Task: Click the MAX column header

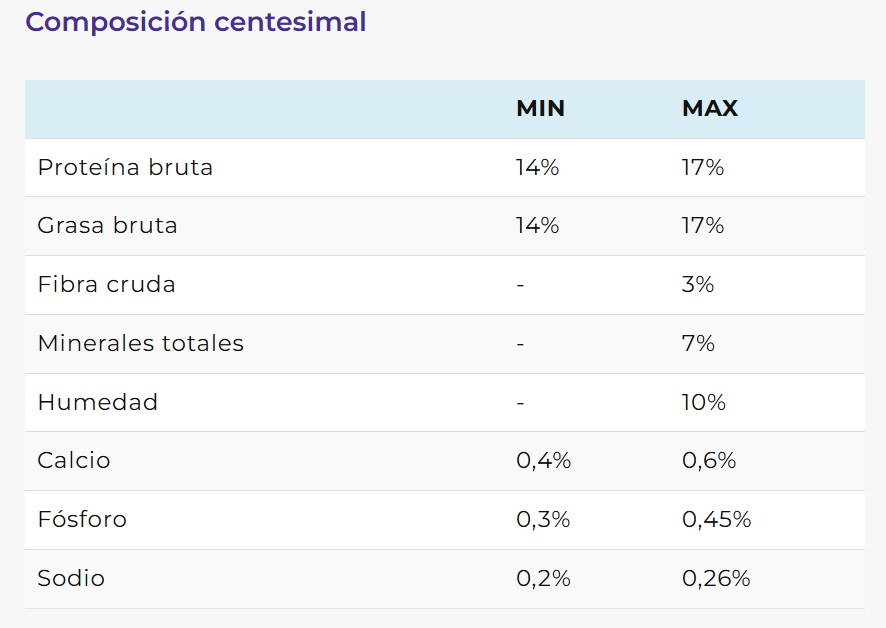Action: coord(710,109)
